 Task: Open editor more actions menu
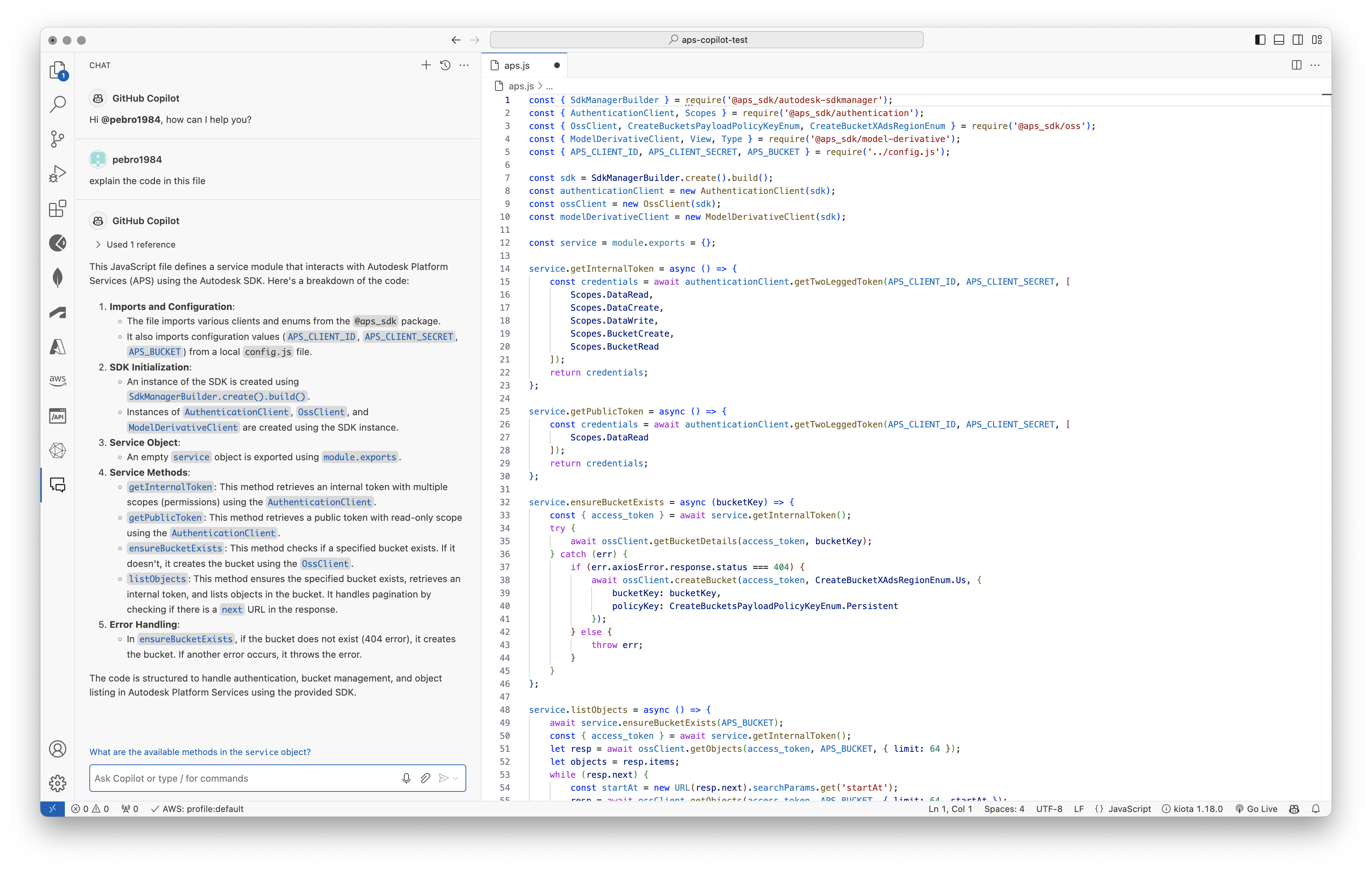point(1315,65)
